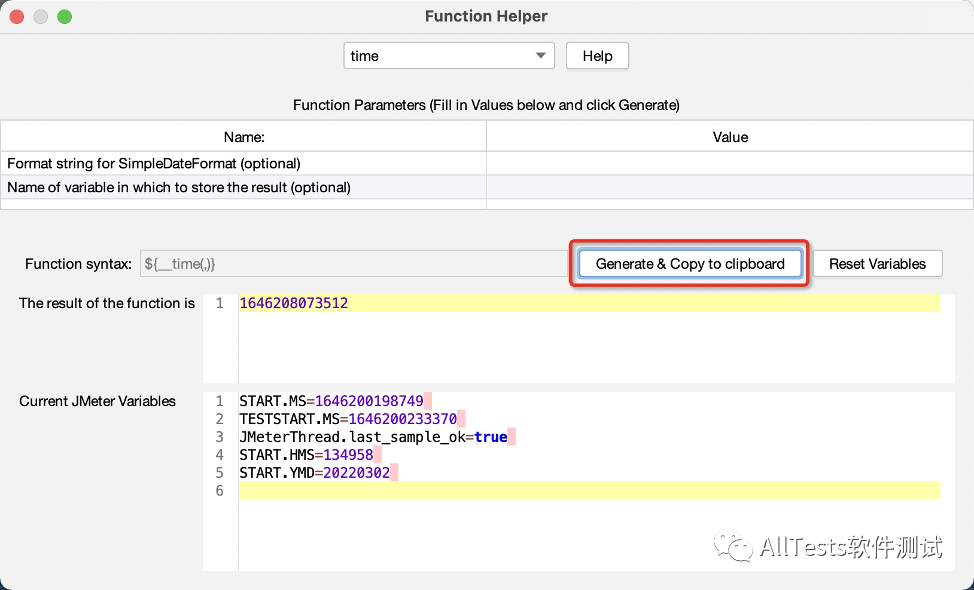Click Generate & Copy to clipboard
Image resolution: width=974 pixels, height=590 pixels.
click(690, 264)
